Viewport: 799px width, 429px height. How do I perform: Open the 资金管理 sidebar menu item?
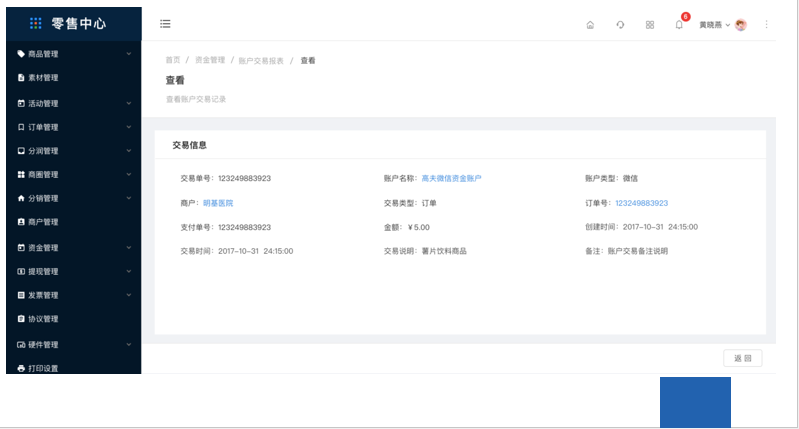click(x=73, y=248)
